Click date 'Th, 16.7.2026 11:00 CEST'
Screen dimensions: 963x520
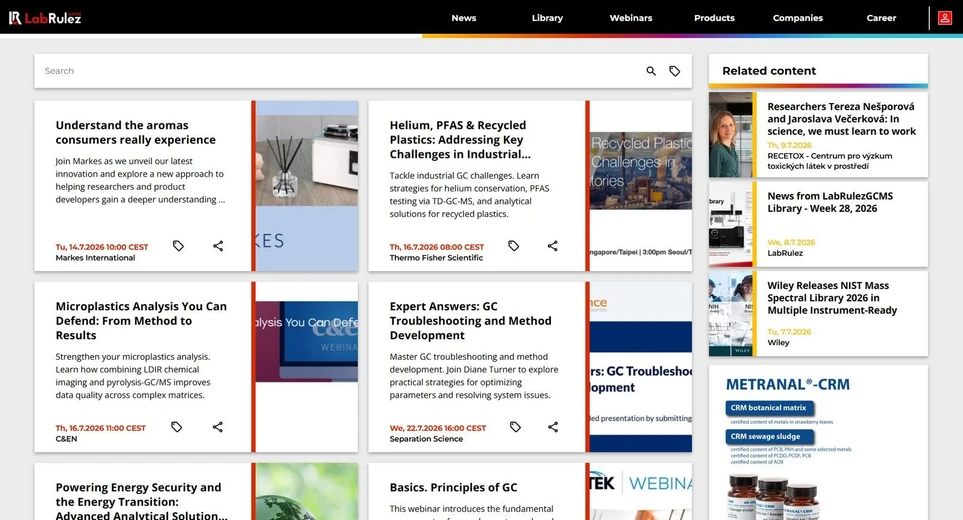(101, 428)
